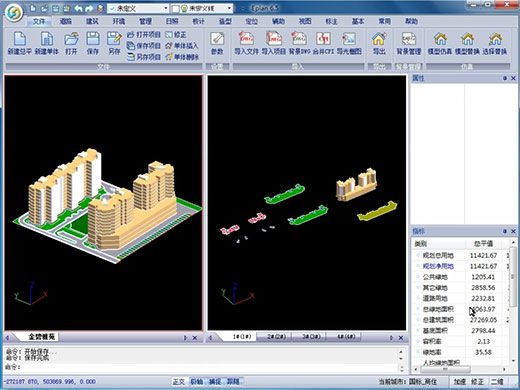Click the 新建总平 new site plan icon

pos(20,43)
